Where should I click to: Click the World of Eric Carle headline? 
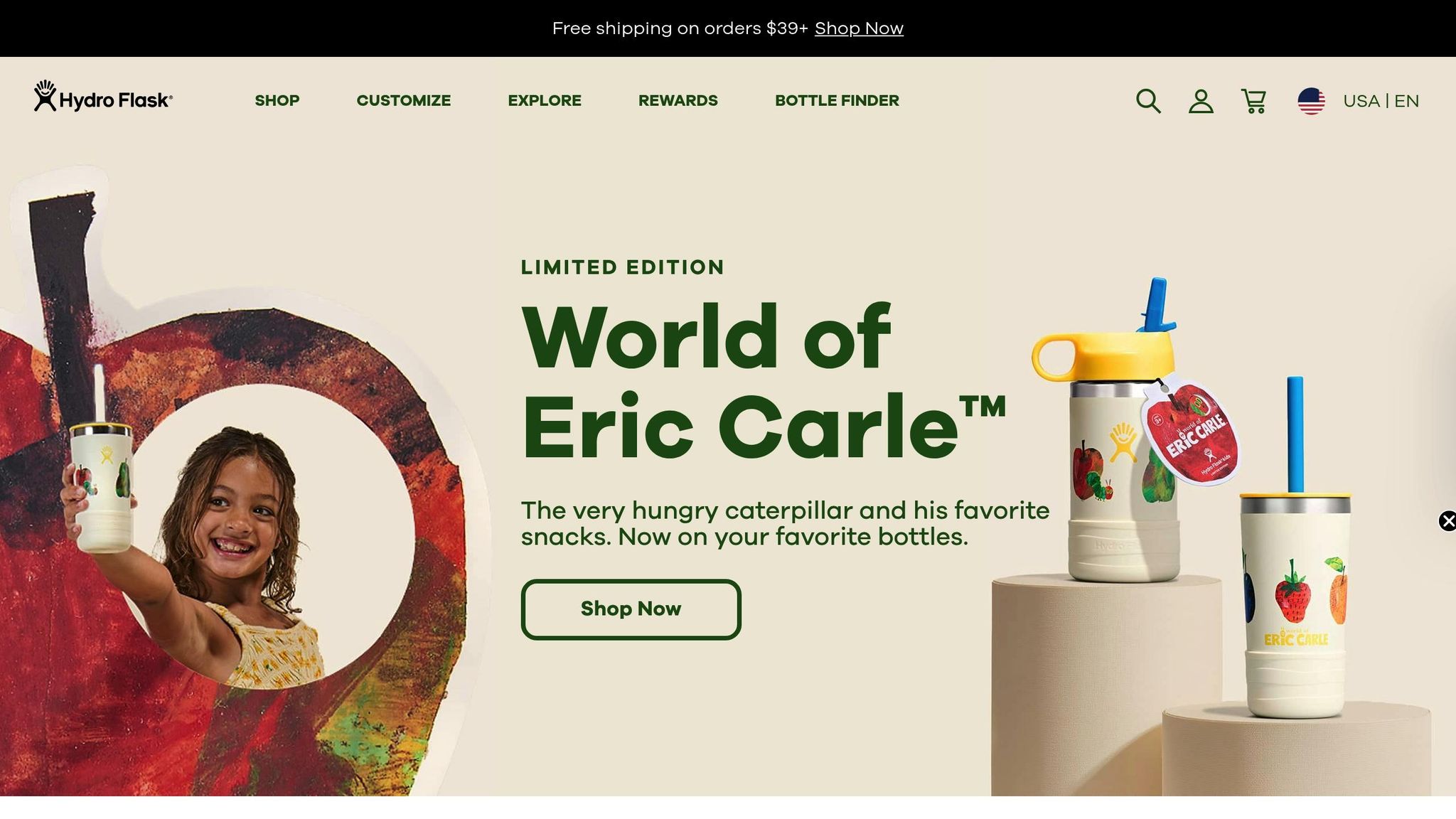pyautogui.click(x=763, y=381)
